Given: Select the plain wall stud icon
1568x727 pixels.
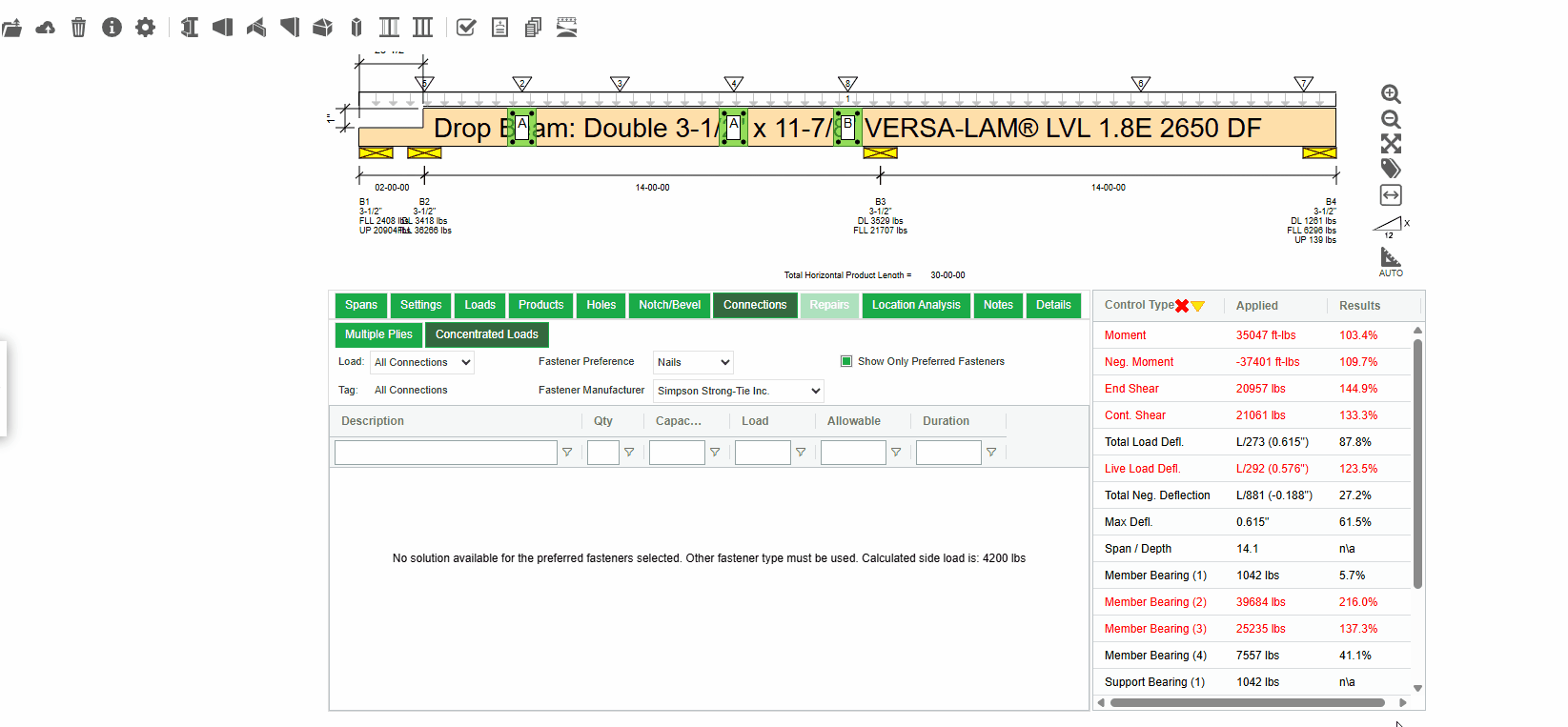Looking at the screenshot, I should [x=422, y=28].
